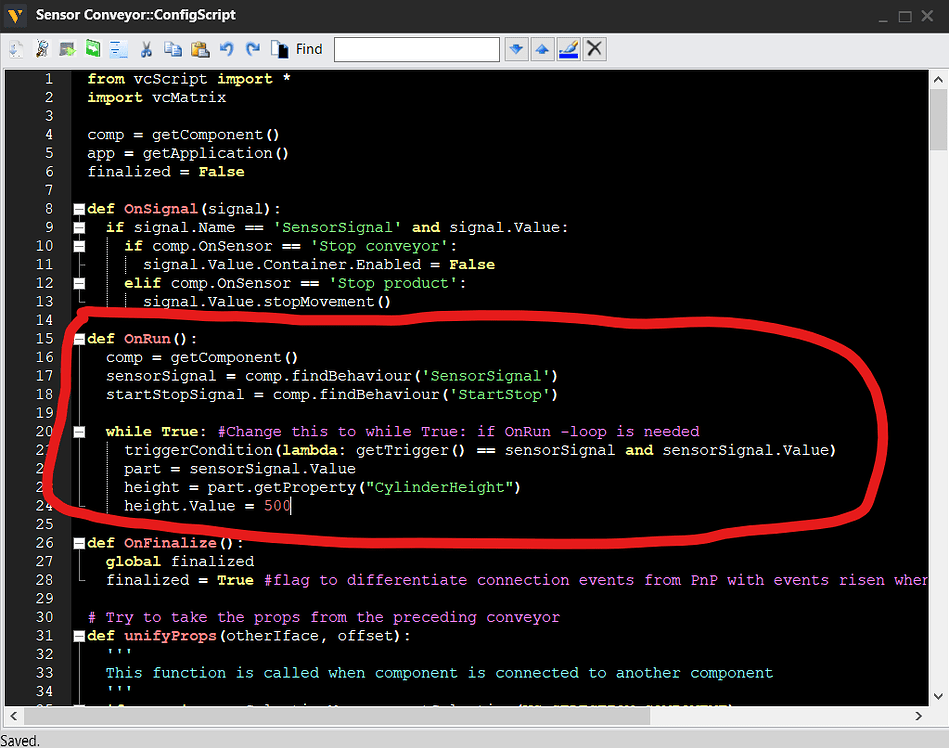This screenshot has height=748, width=949.
Task: Cut selection with the scissors icon
Action: point(146,49)
